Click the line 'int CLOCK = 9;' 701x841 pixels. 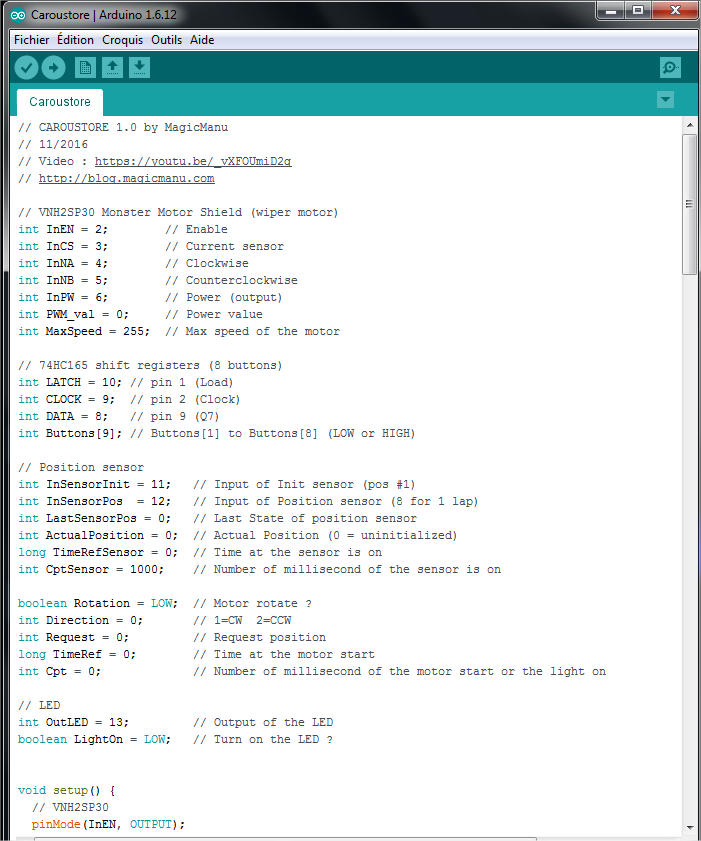(x=67, y=400)
